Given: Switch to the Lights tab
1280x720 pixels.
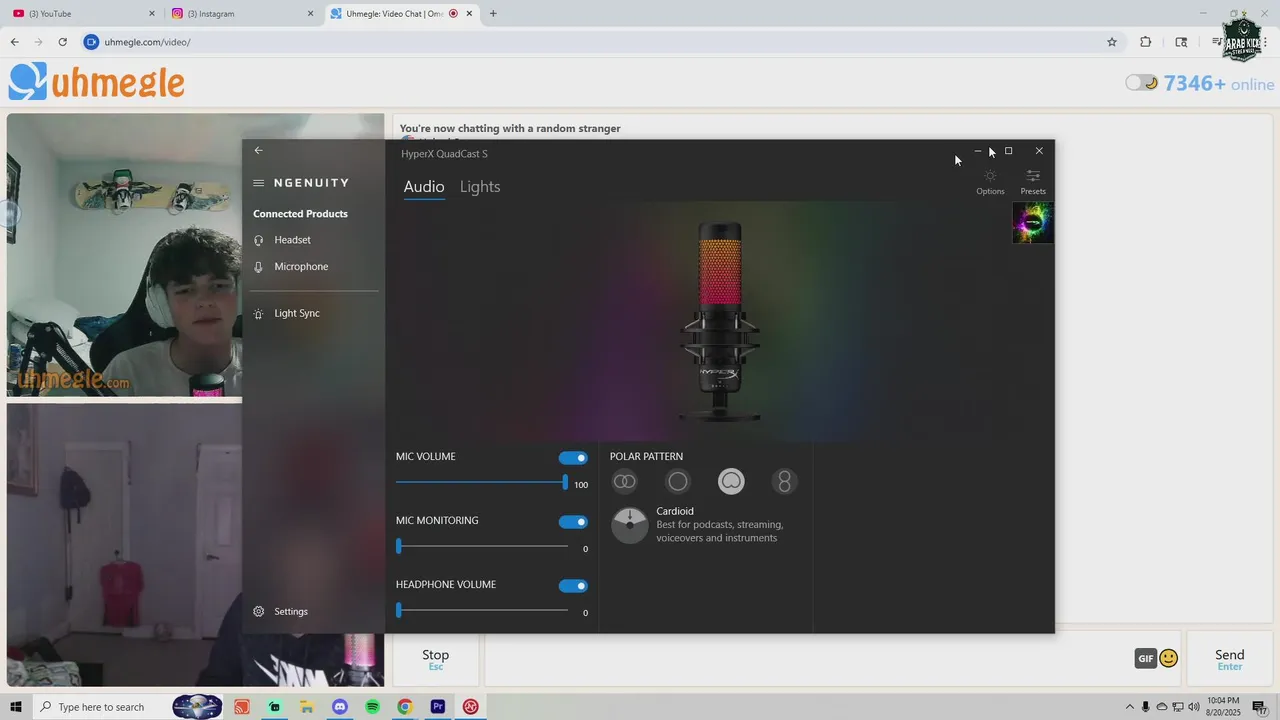Looking at the screenshot, I should point(480,187).
